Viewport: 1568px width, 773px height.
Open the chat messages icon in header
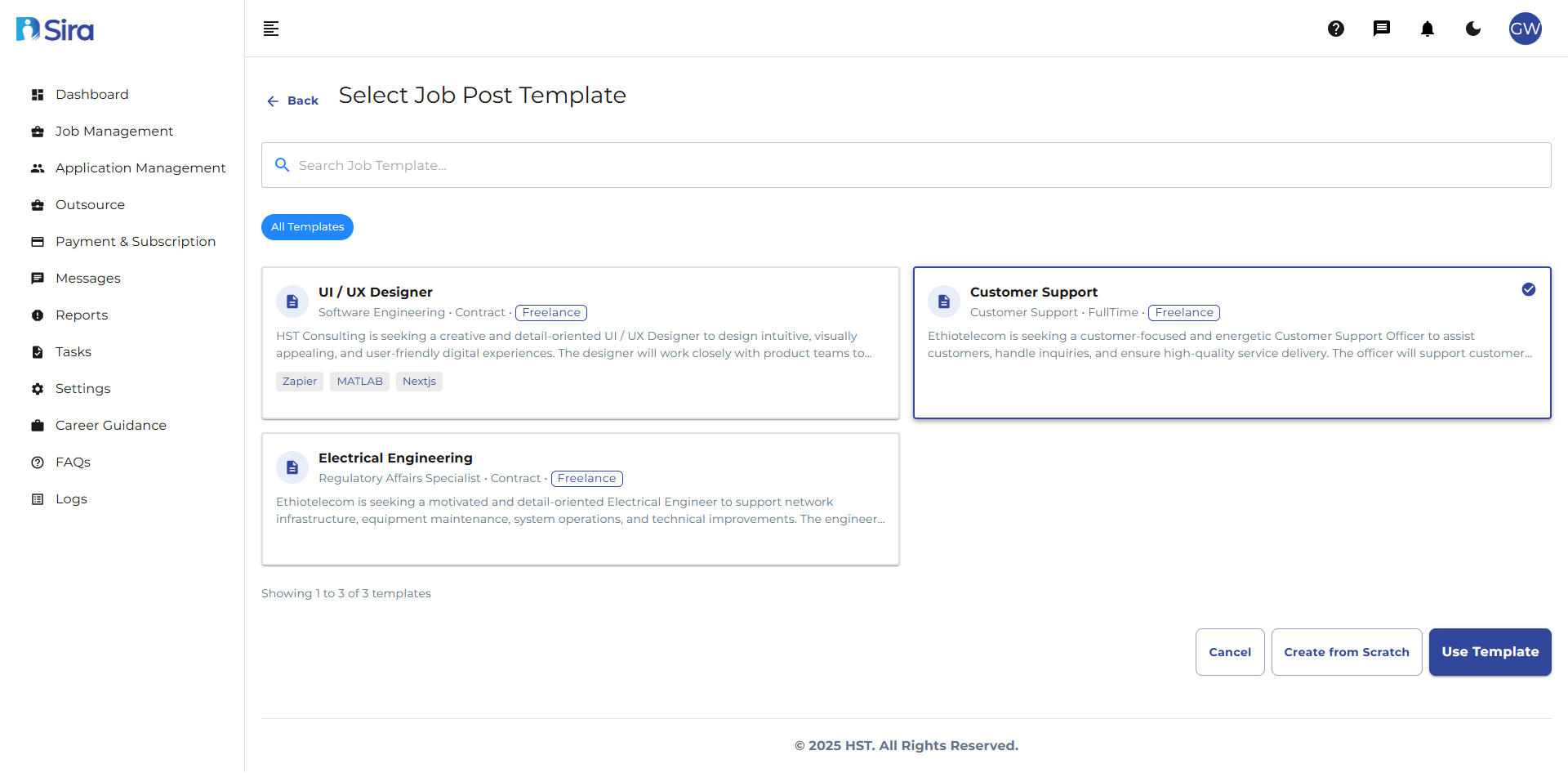1382,29
